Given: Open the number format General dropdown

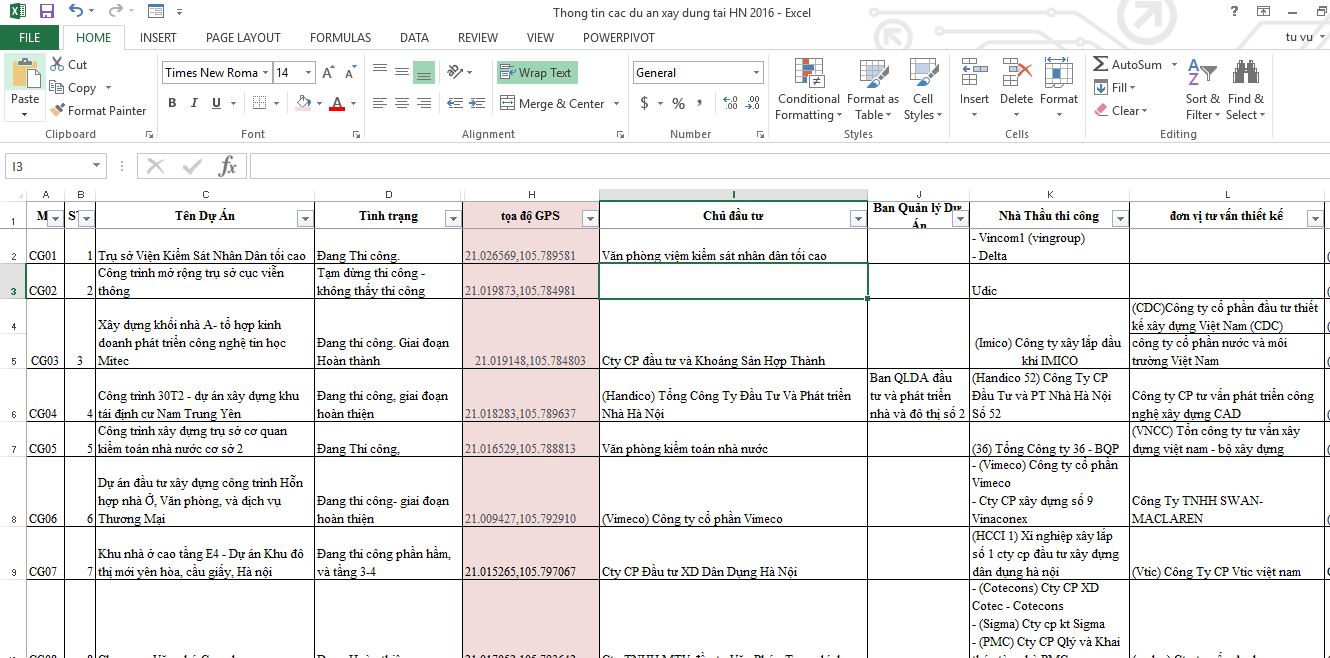Looking at the screenshot, I should [756, 73].
